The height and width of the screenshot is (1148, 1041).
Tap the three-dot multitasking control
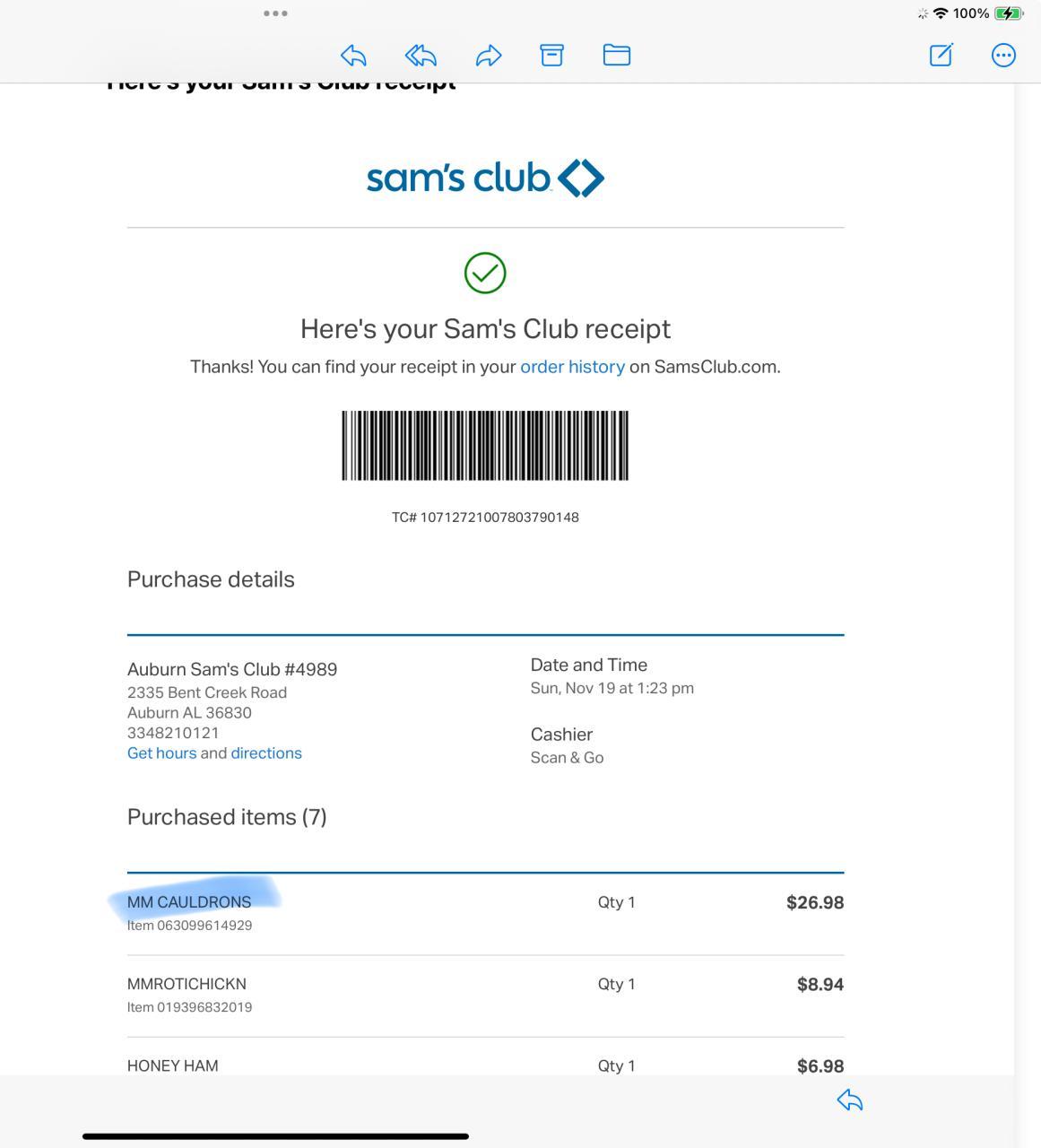click(275, 13)
